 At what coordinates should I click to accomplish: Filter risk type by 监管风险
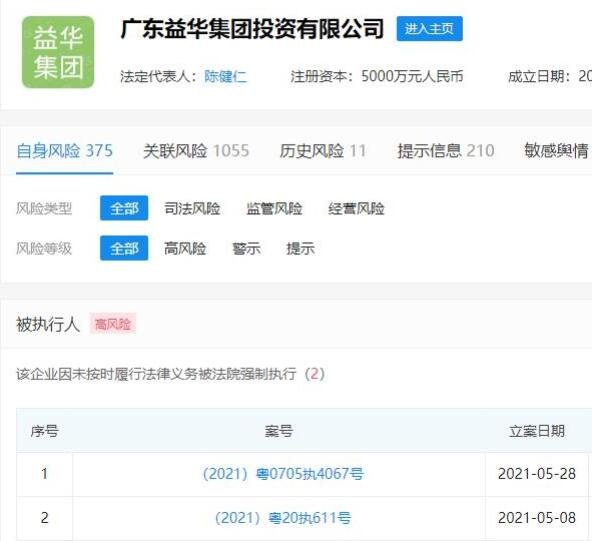[274, 209]
